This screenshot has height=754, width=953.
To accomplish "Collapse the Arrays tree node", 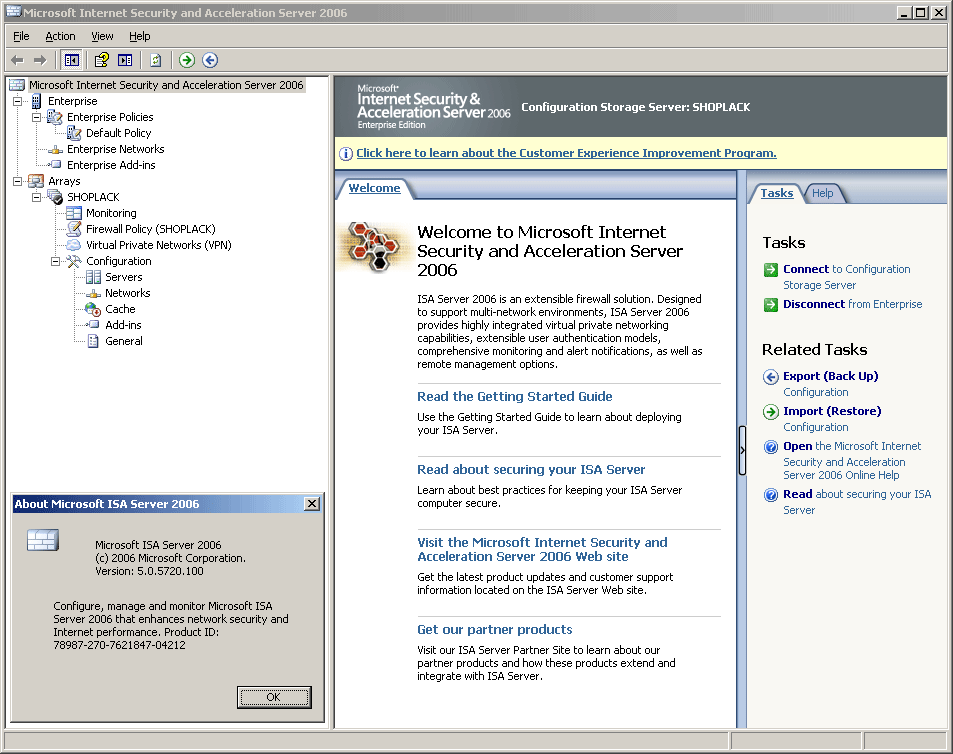I will pos(18,181).
